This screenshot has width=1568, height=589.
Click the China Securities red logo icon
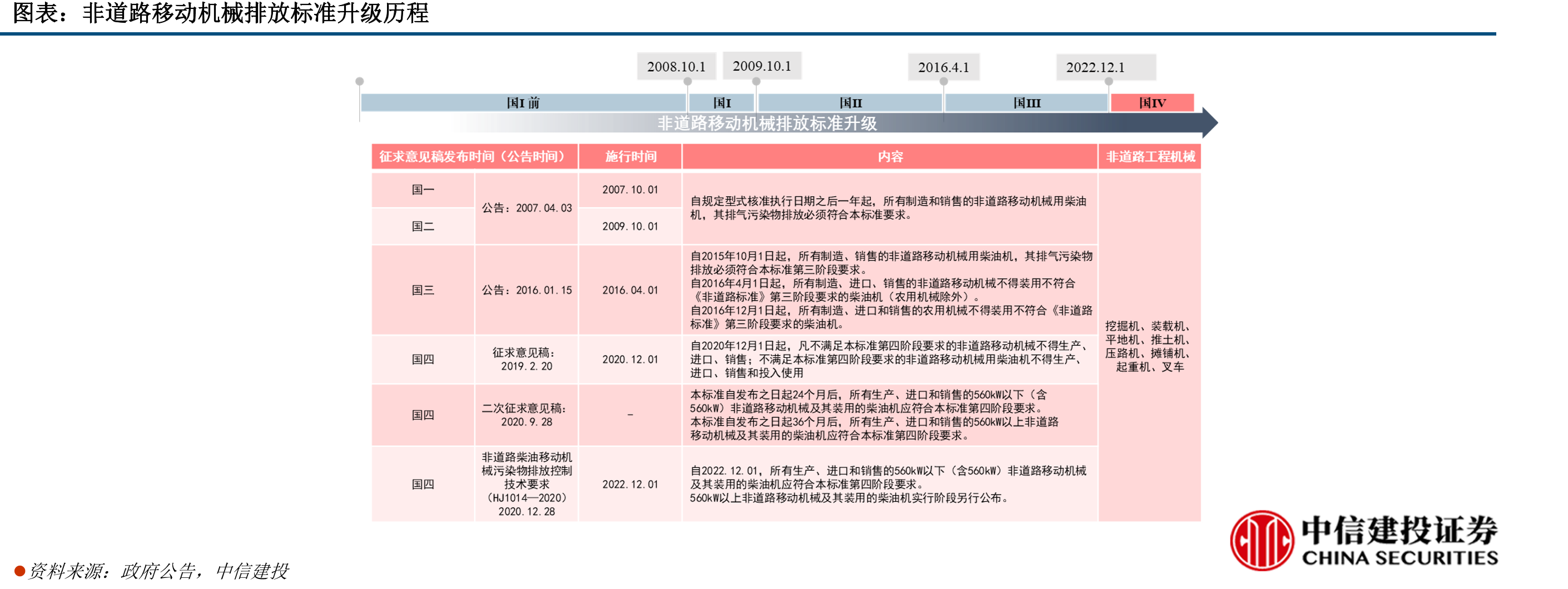point(1262,540)
